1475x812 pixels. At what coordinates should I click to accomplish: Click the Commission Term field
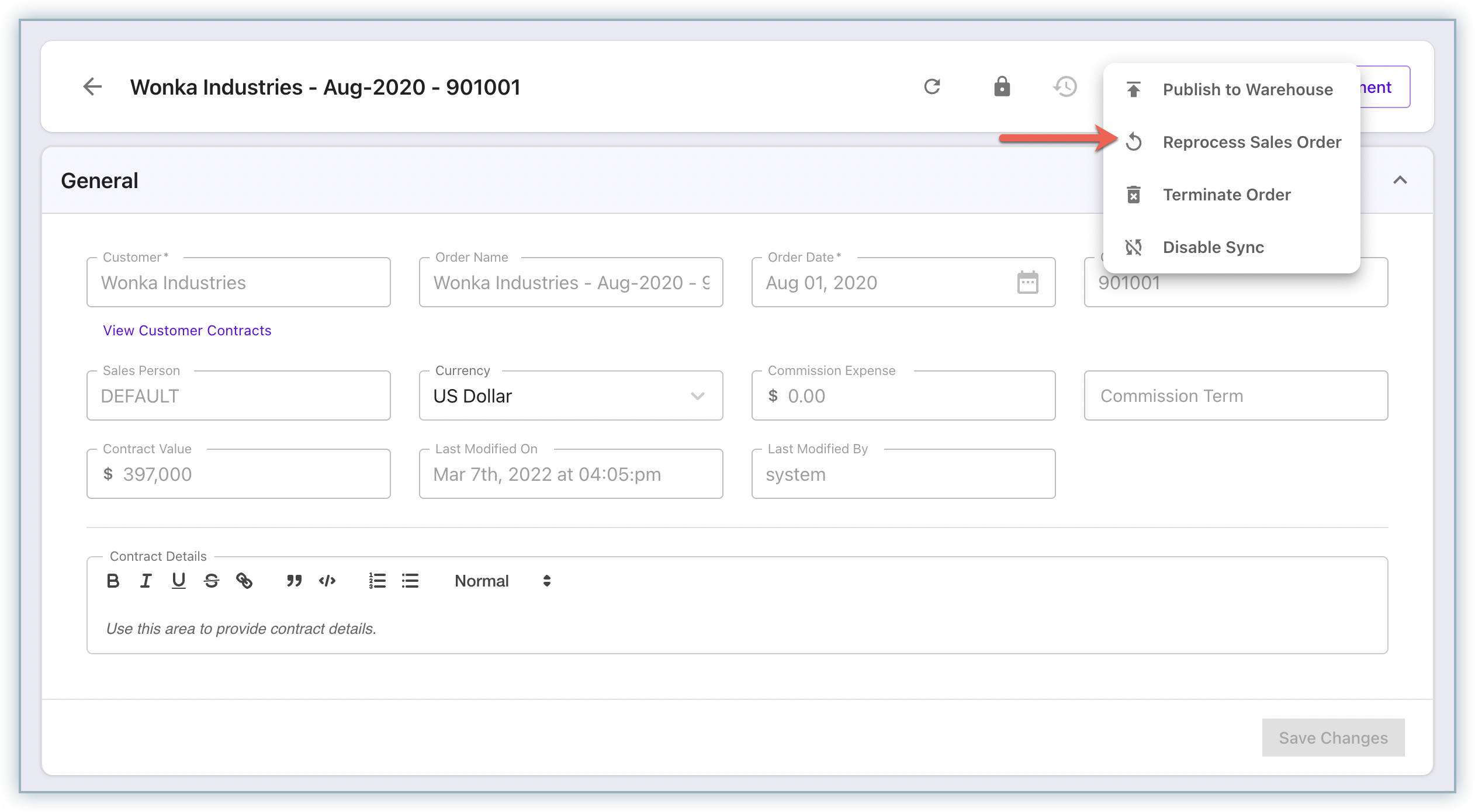click(1235, 395)
